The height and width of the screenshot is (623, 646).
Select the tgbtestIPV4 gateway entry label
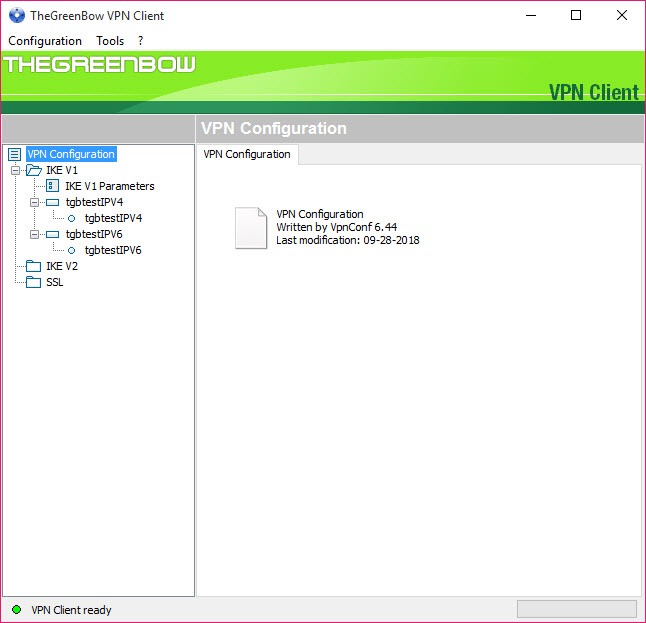[x=94, y=202]
